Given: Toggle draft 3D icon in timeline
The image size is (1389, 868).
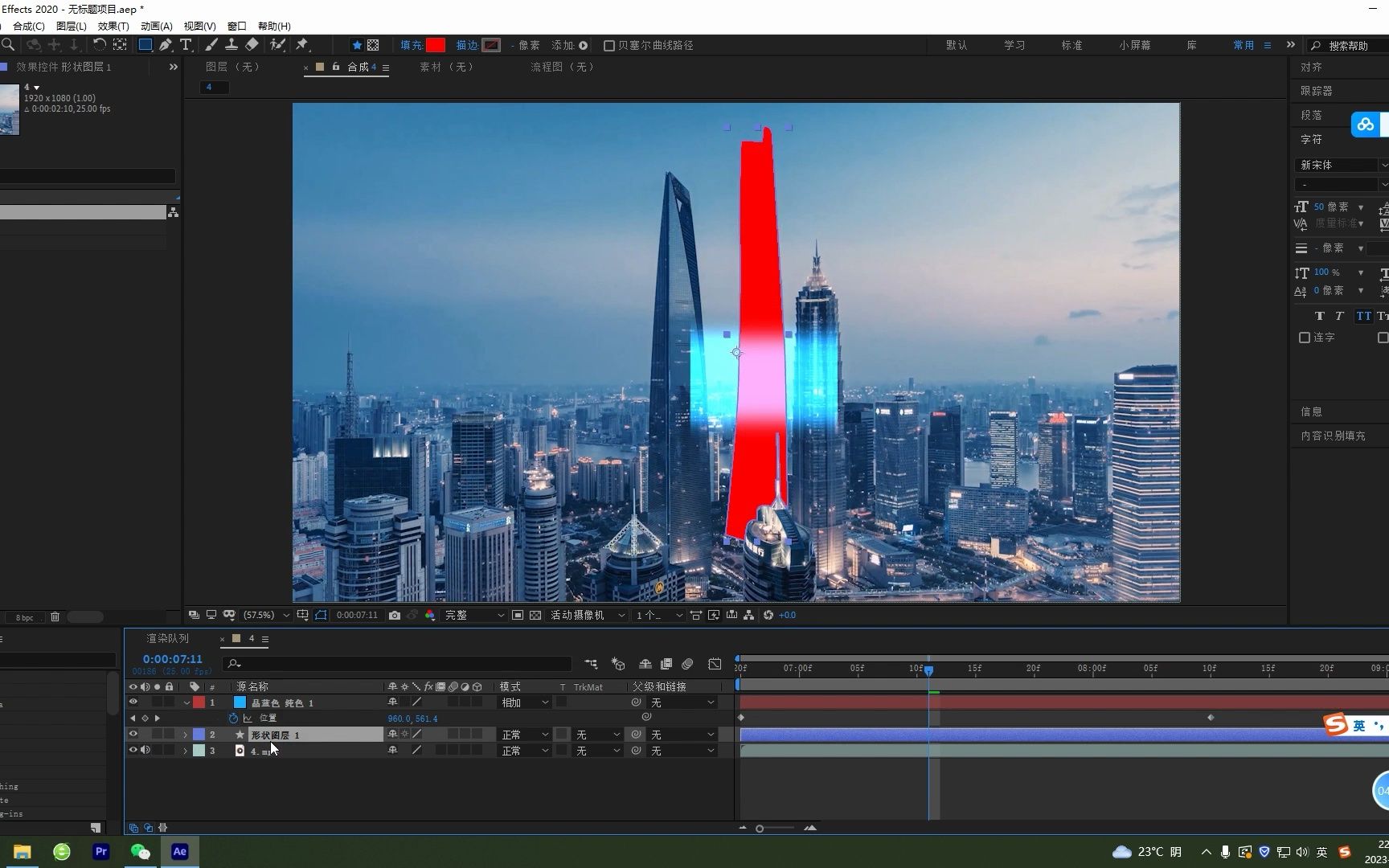Looking at the screenshot, I should pos(618,664).
